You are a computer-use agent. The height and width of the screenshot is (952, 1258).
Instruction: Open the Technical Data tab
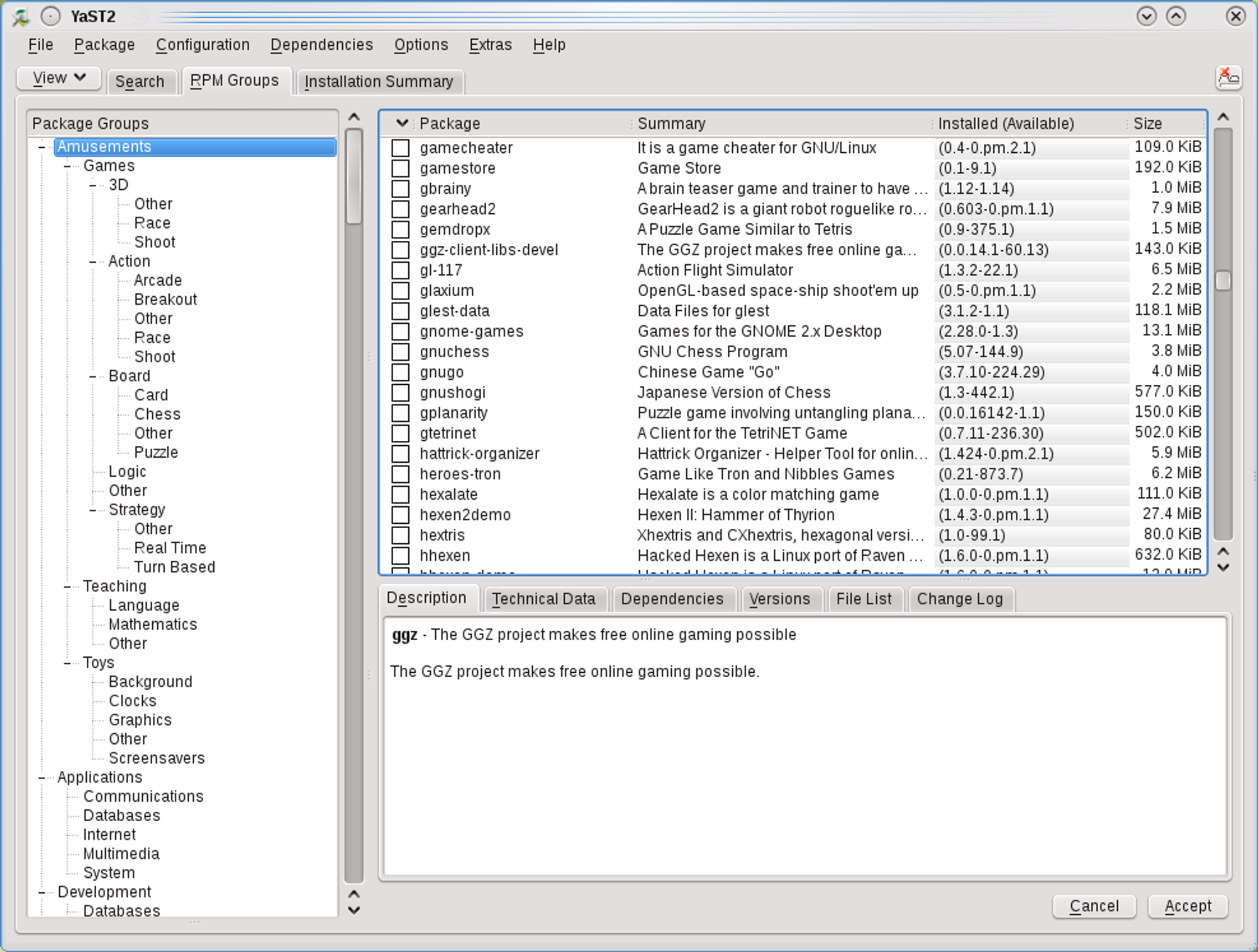(544, 599)
